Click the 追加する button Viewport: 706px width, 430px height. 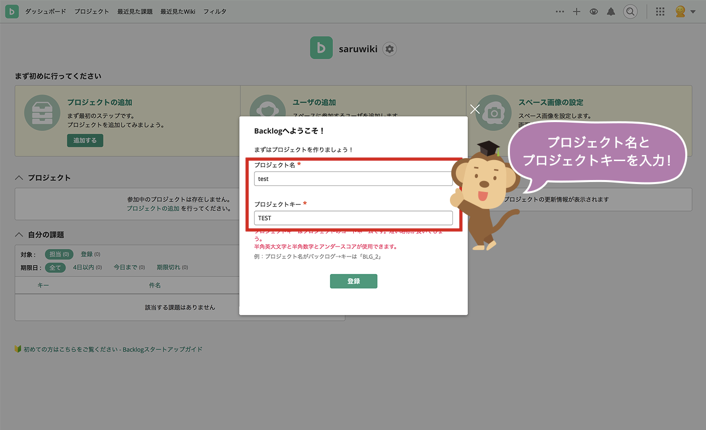[85, 140]
